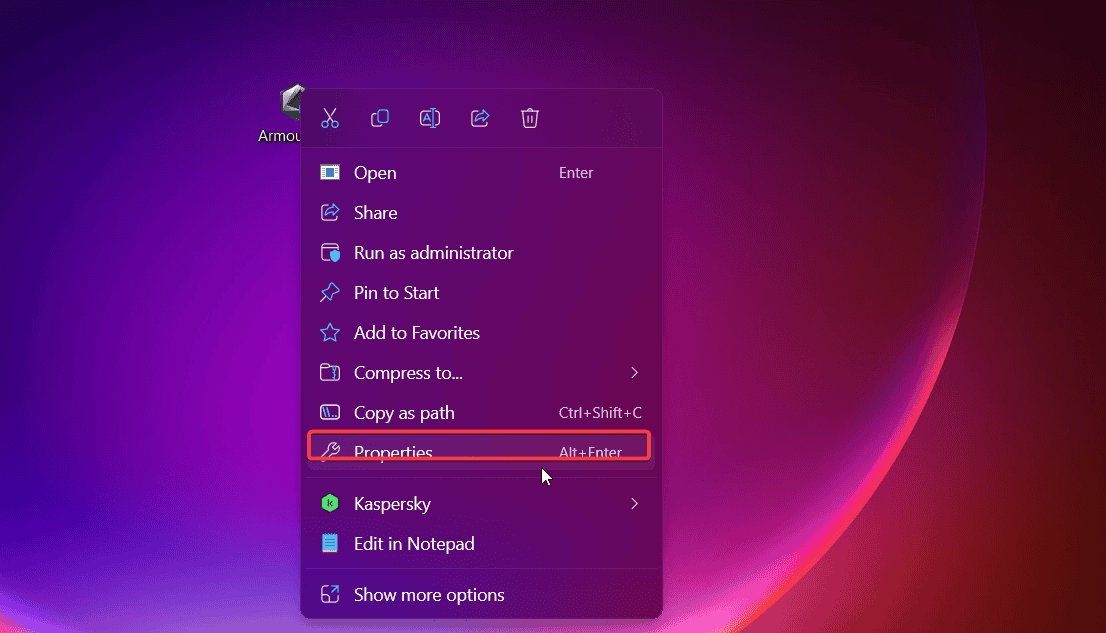Click the Share arrow icon in top row

coord(480,118)
